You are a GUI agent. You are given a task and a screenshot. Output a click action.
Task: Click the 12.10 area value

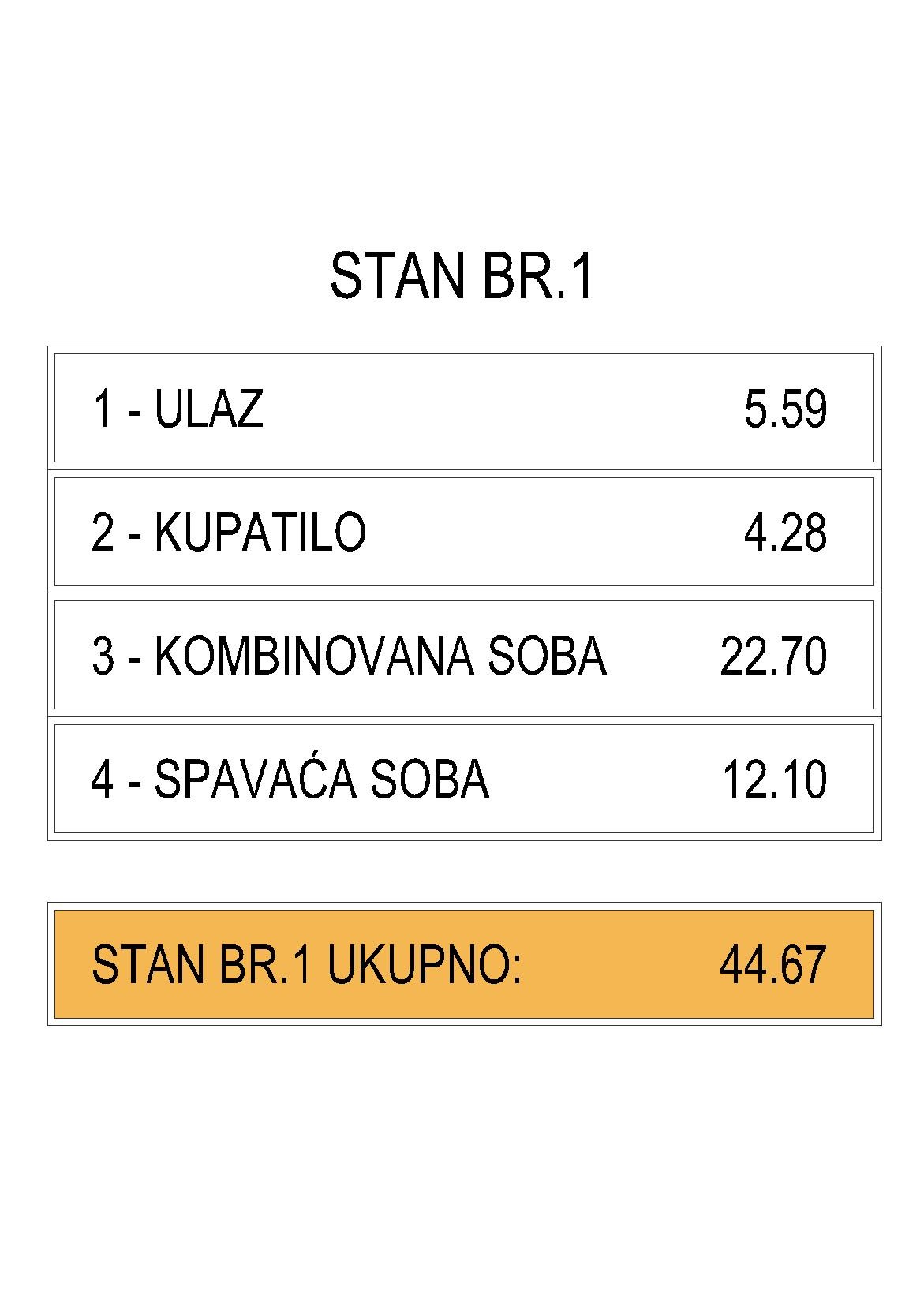click(775, 780)
